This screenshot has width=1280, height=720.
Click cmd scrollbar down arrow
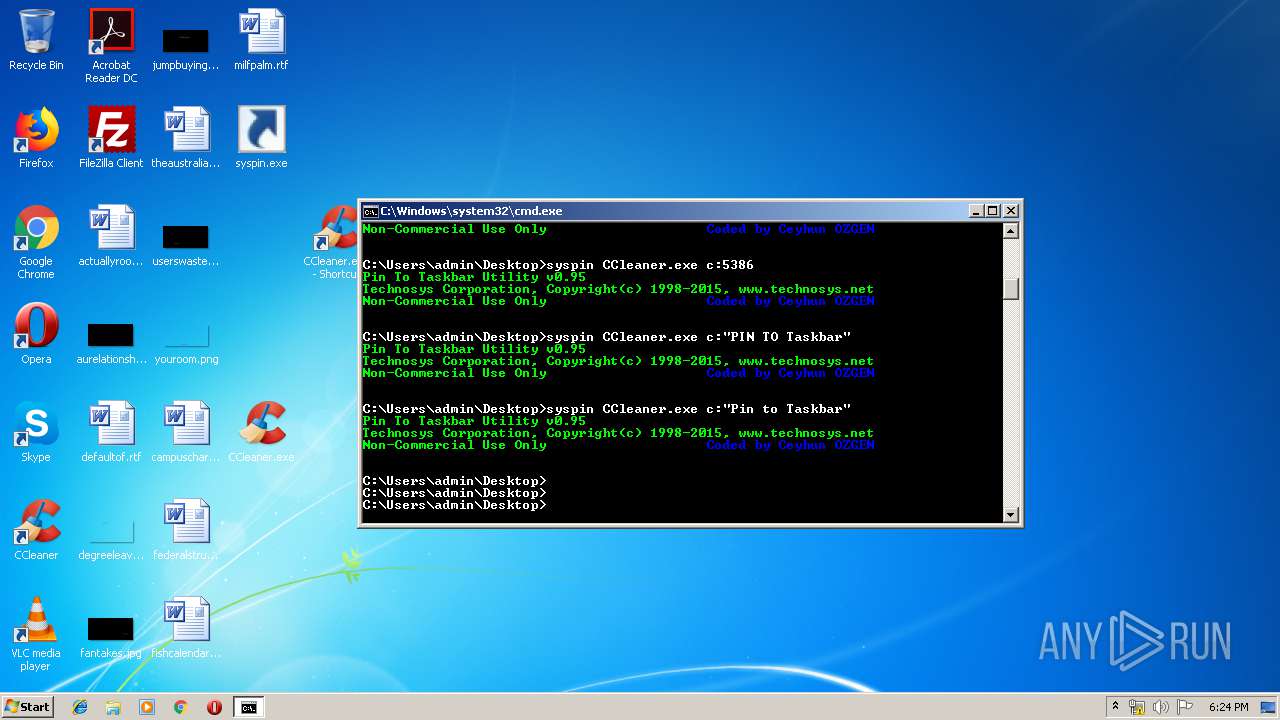click(1011, 515)
